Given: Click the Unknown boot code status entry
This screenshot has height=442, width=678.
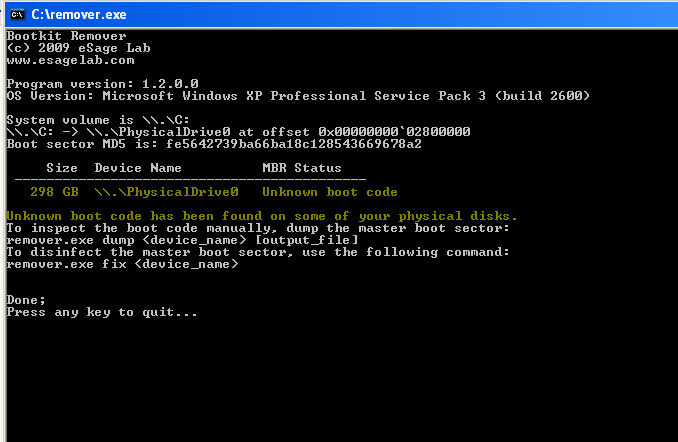Looking at the screenshot, I should click(330, 192).
